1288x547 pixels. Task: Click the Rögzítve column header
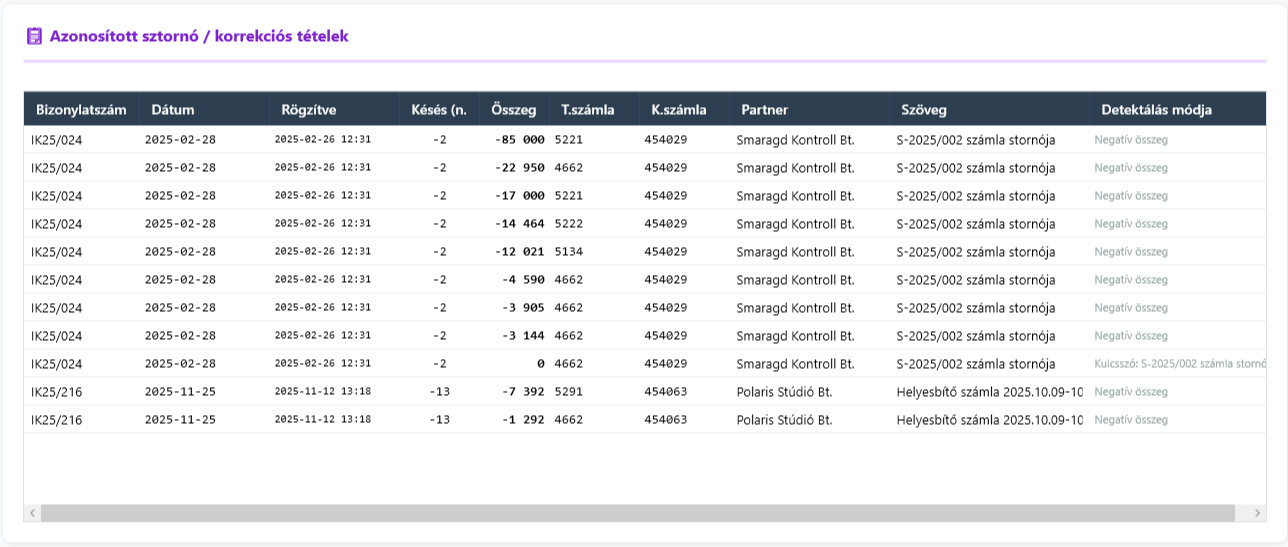coord(308,110)
